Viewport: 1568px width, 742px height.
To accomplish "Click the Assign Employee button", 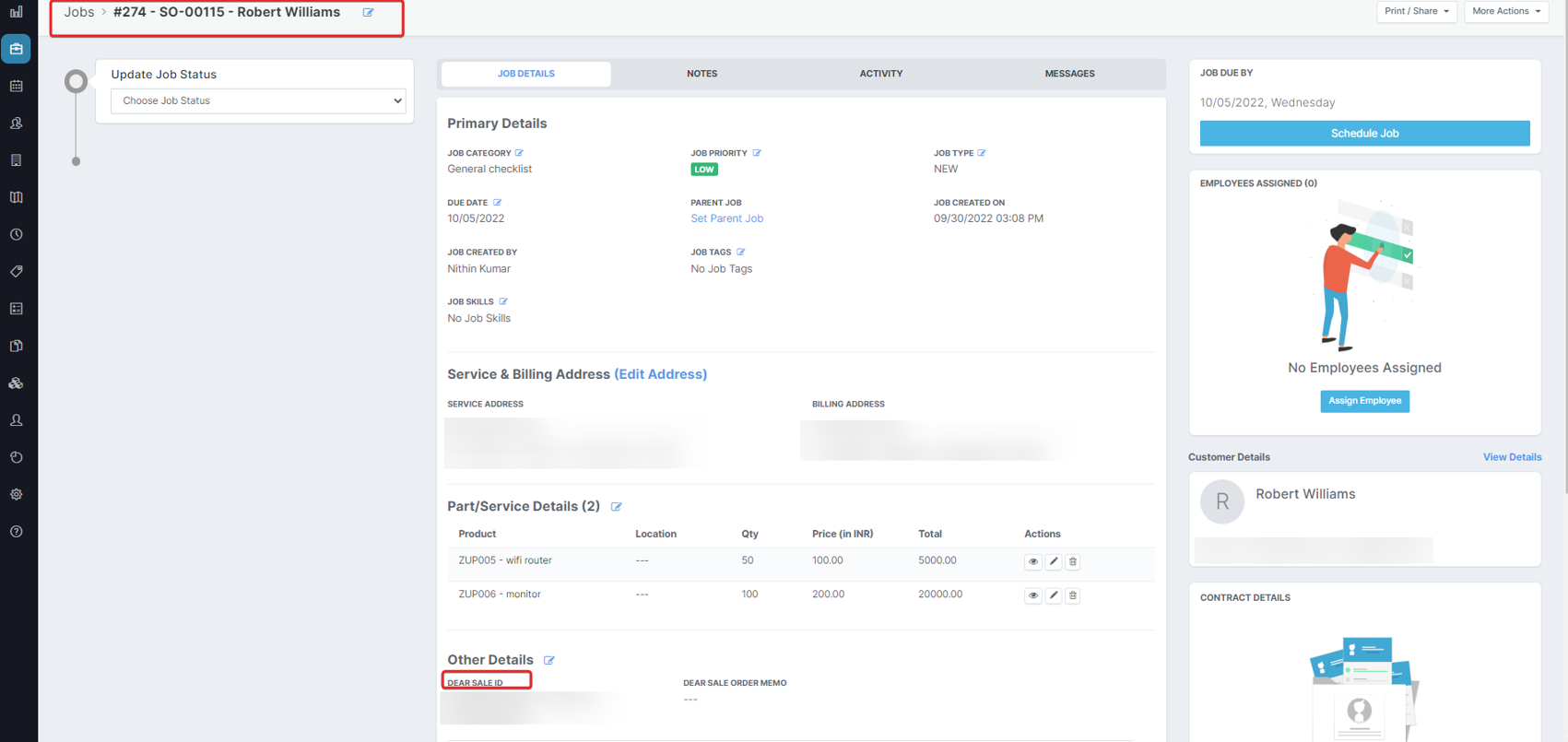I will coord(1364,401).
